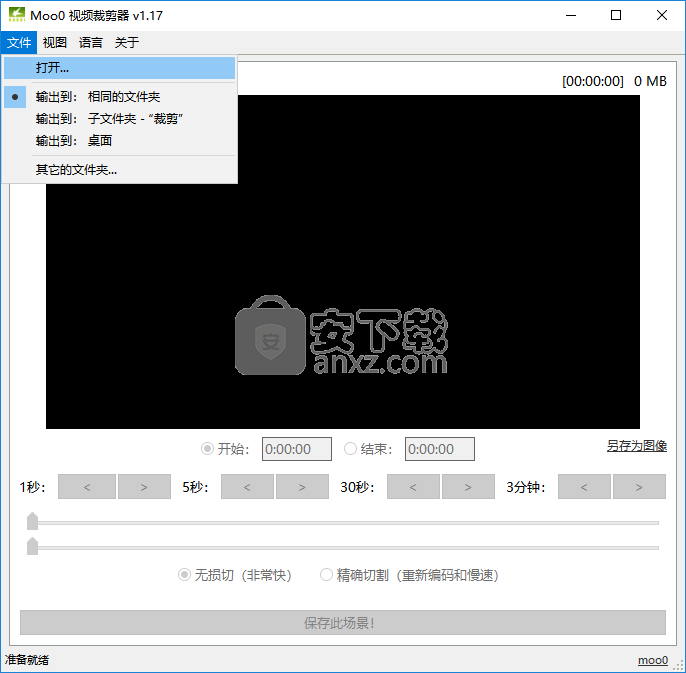Step forward 3分钟 with the > button

pyautogui.click(x=639, y=487)
